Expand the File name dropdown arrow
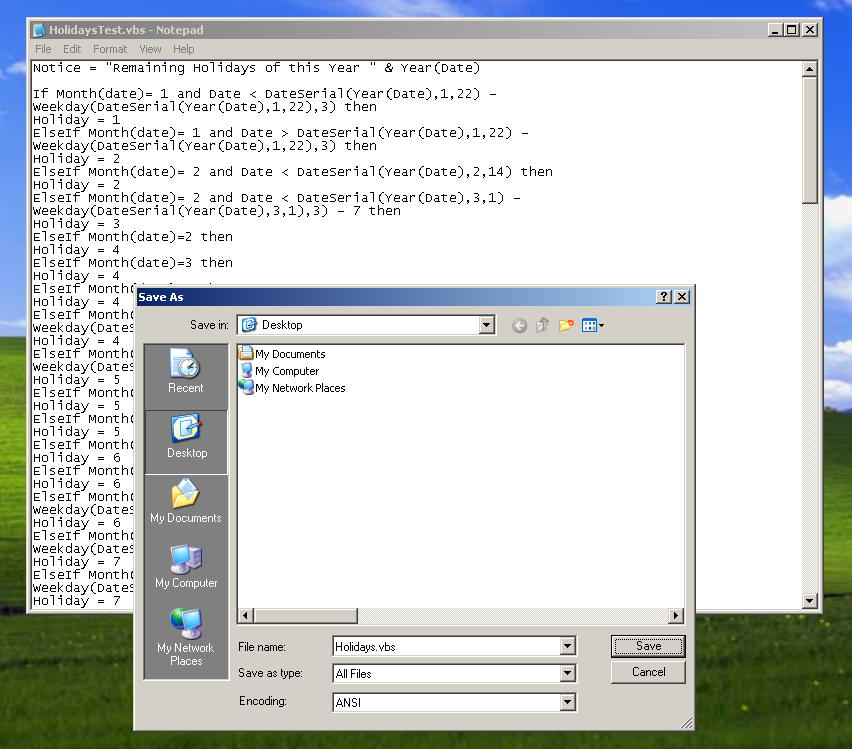852x749 pixels. pyautogui.click(x=567, y=646)
